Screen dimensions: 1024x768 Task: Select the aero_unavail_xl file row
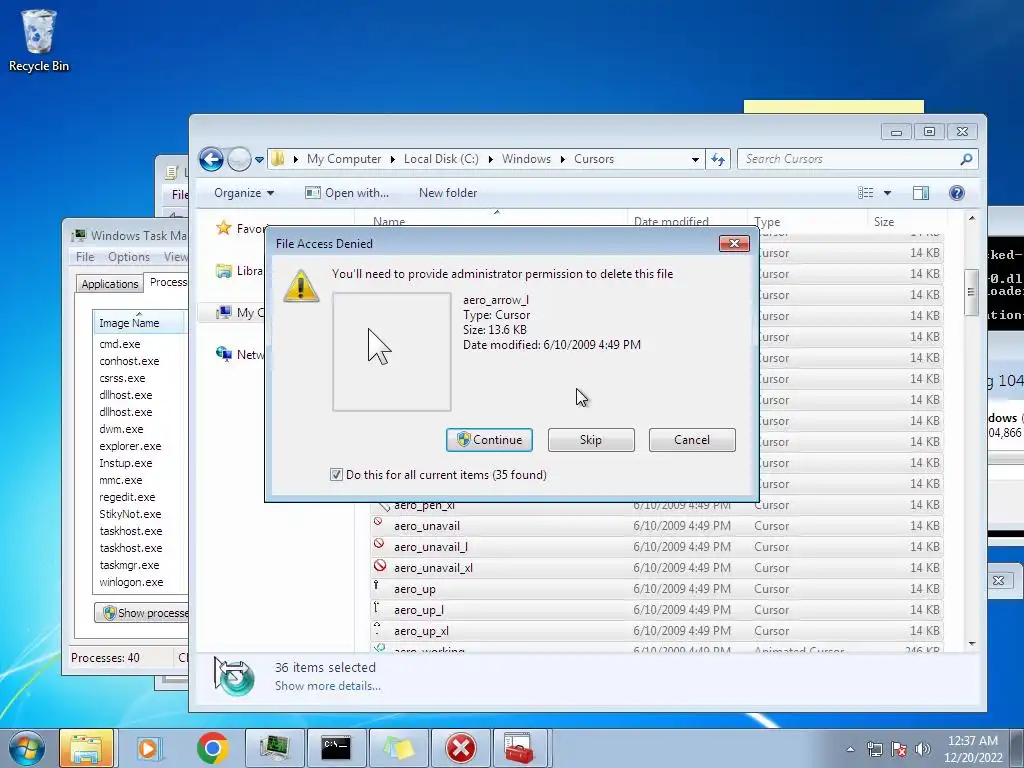click(656, 568)
